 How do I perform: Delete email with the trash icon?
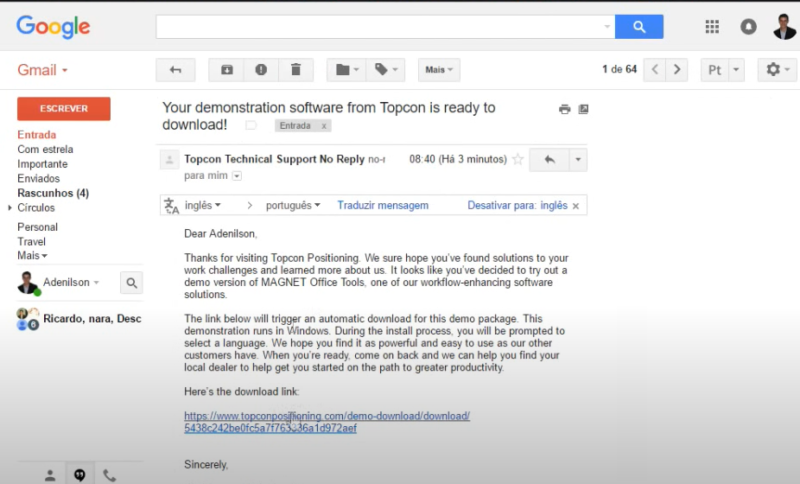click(x=295, y=69)
